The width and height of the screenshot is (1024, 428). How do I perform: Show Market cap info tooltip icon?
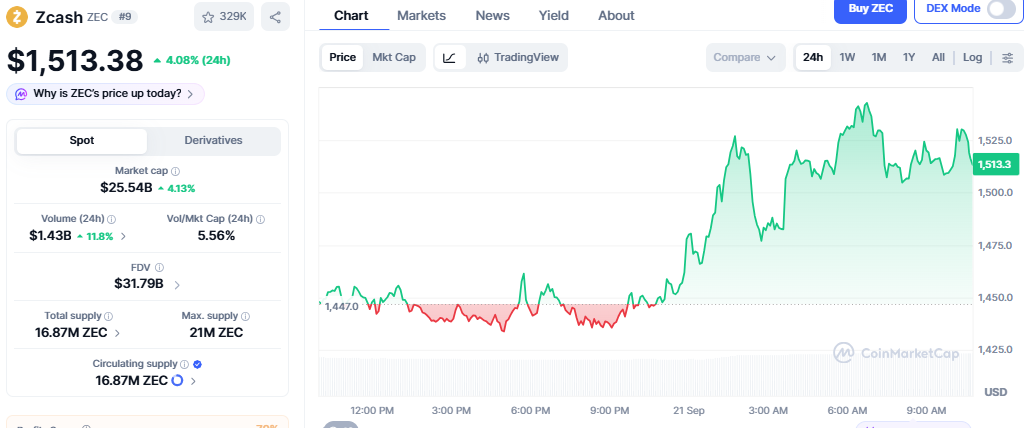coord(176,171)
